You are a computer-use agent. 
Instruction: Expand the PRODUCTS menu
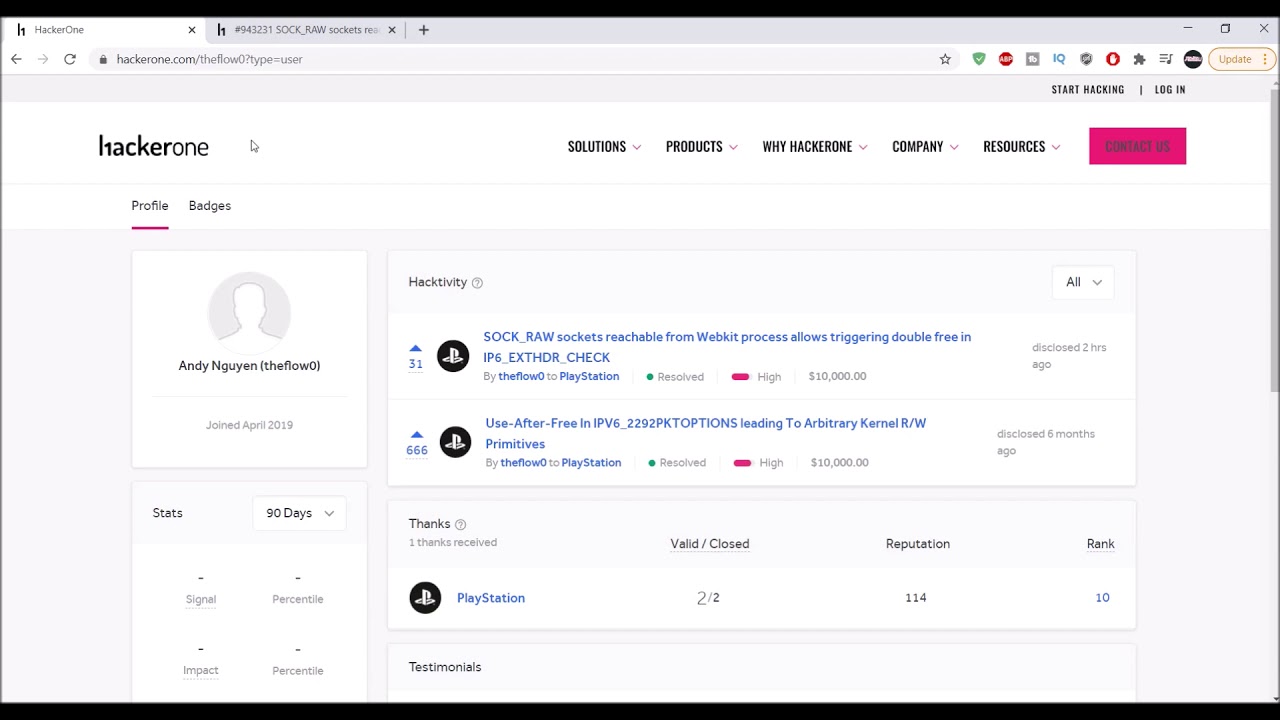coord(701,146)
